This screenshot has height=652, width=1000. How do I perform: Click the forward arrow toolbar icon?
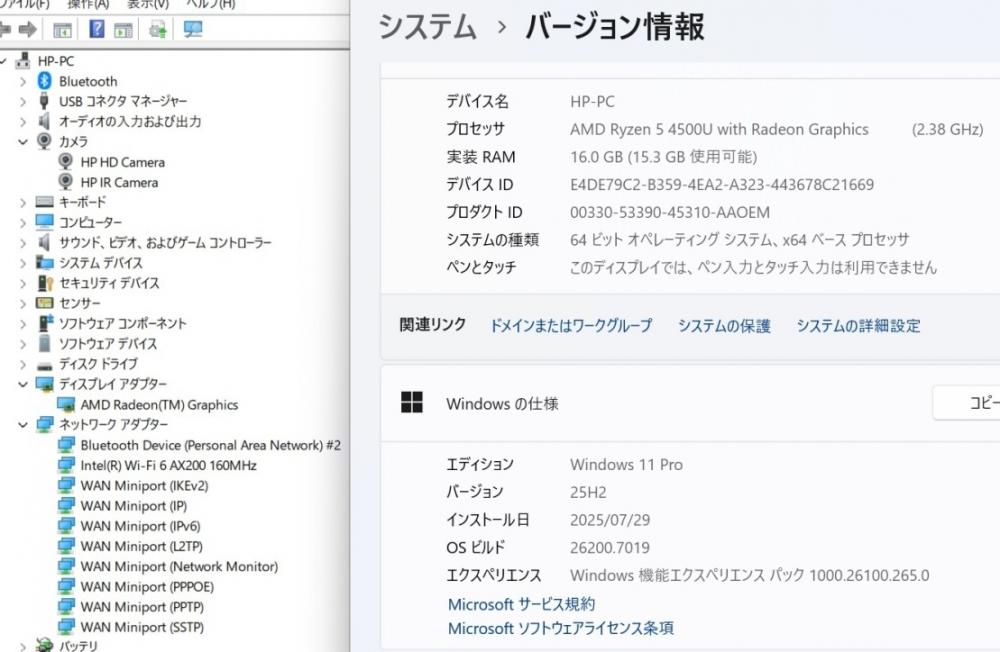pos(28,29)
